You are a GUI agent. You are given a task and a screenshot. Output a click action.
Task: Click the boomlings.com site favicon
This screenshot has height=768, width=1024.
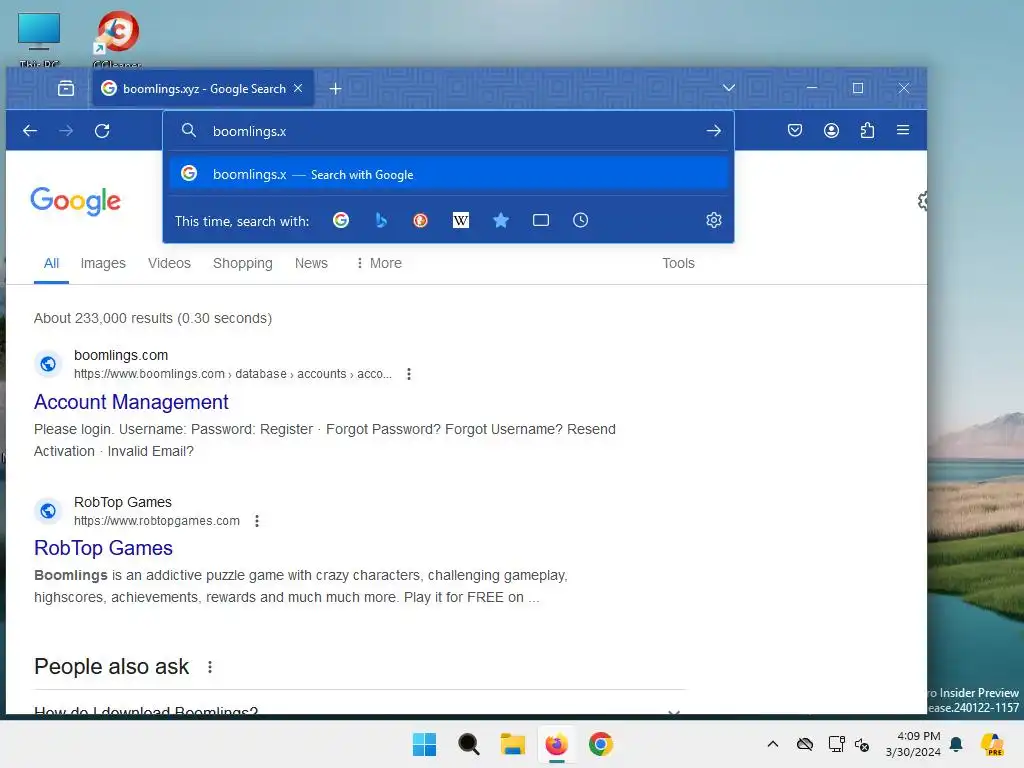click(x=48, y=364)
